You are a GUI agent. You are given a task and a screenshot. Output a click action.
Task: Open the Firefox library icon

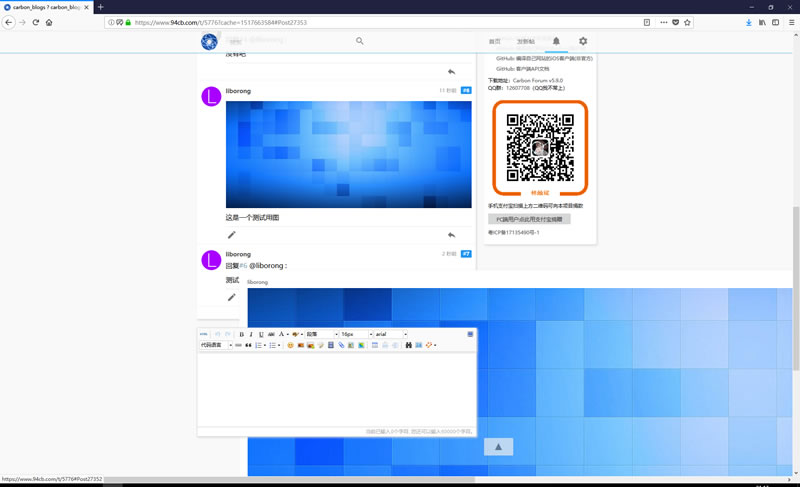pos(762,22)
